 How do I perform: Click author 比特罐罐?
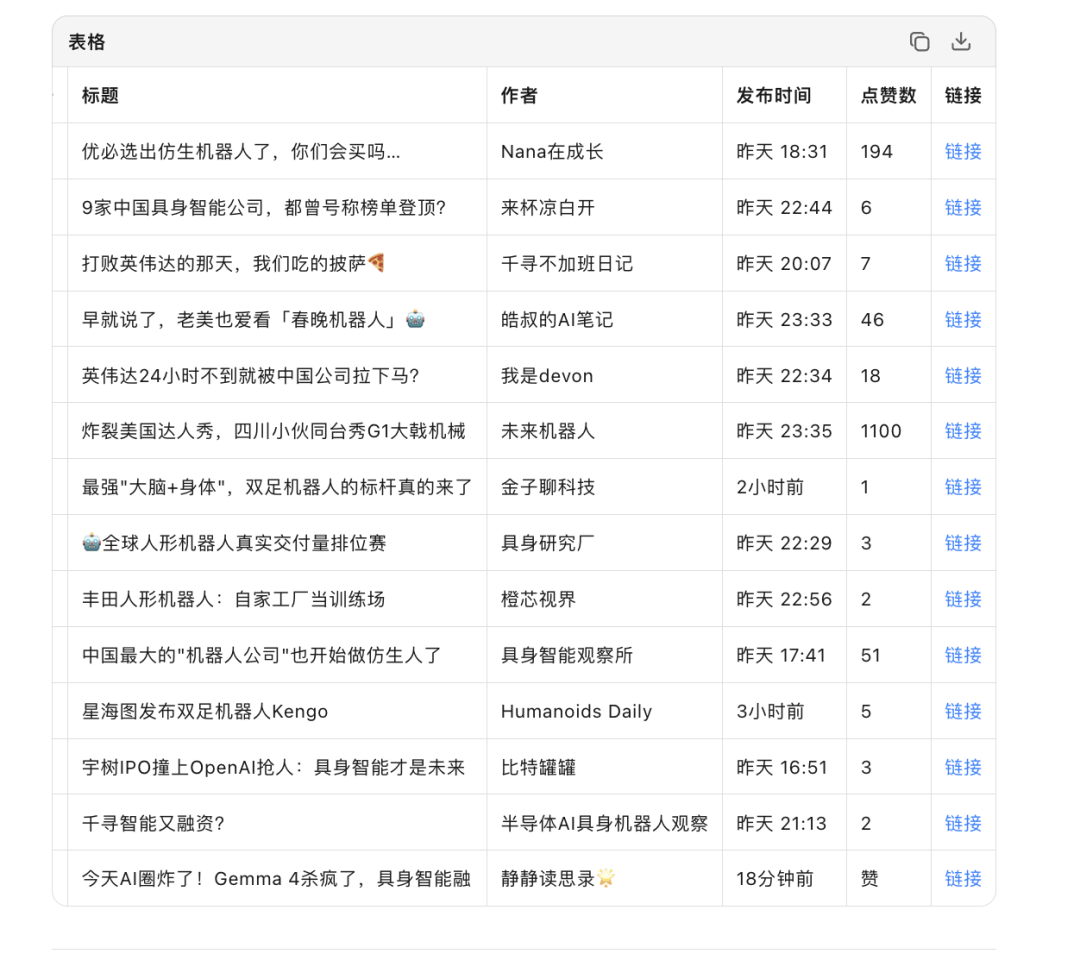coord(538,767)
